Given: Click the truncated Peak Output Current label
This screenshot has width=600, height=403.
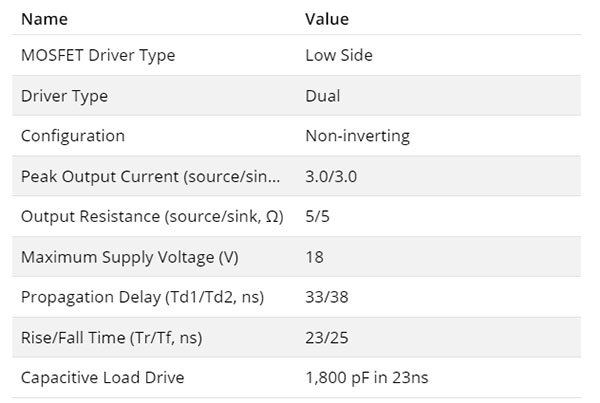Looking at the screenshot, I should click(x=149, y=176).
